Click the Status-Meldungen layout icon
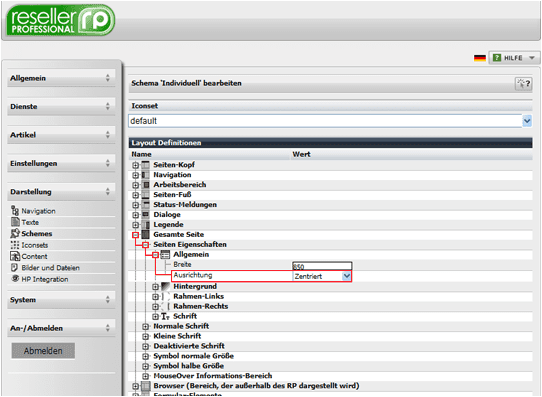542x397 pixels. (146, 205)
